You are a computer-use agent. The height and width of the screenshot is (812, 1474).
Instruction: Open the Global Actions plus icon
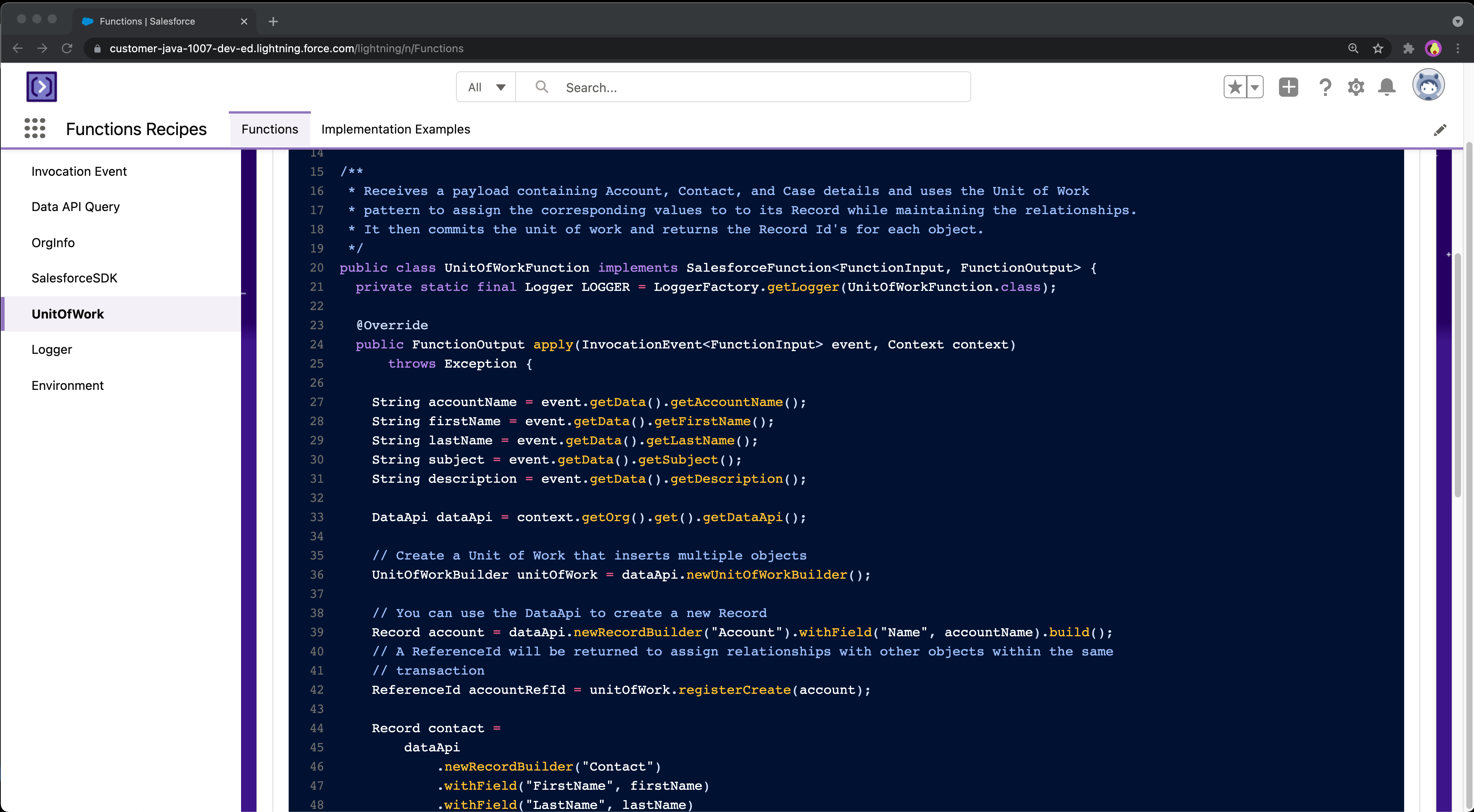1288,87
